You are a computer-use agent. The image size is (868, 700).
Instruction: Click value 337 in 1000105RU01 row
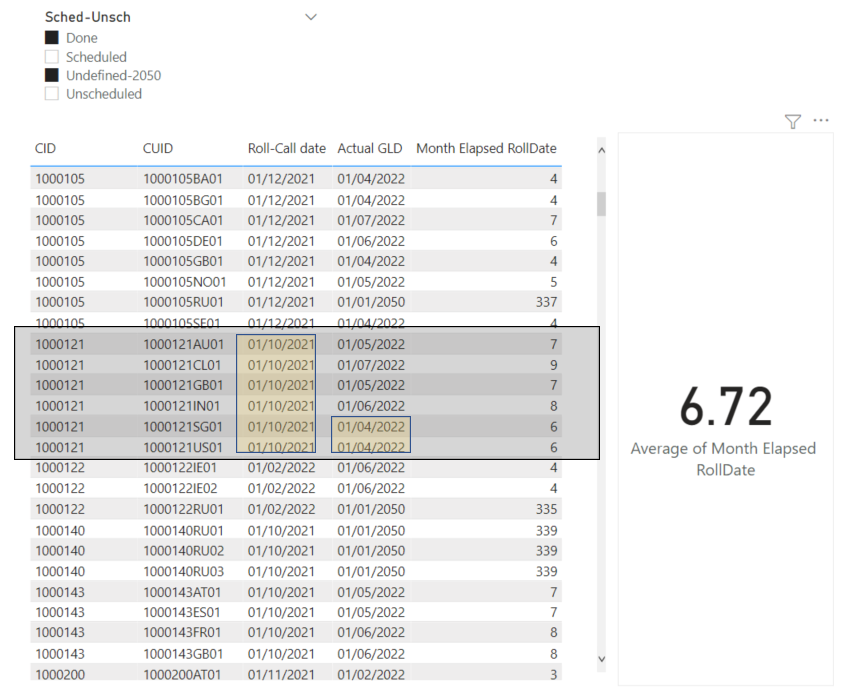click(x=546, y=302)
